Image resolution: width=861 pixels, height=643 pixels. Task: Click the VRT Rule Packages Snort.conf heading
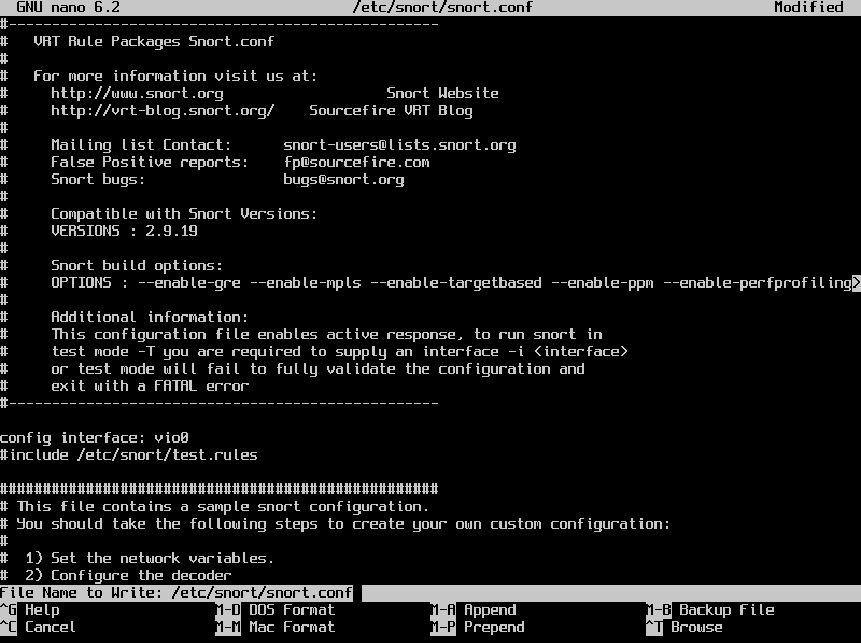point(153,42)
